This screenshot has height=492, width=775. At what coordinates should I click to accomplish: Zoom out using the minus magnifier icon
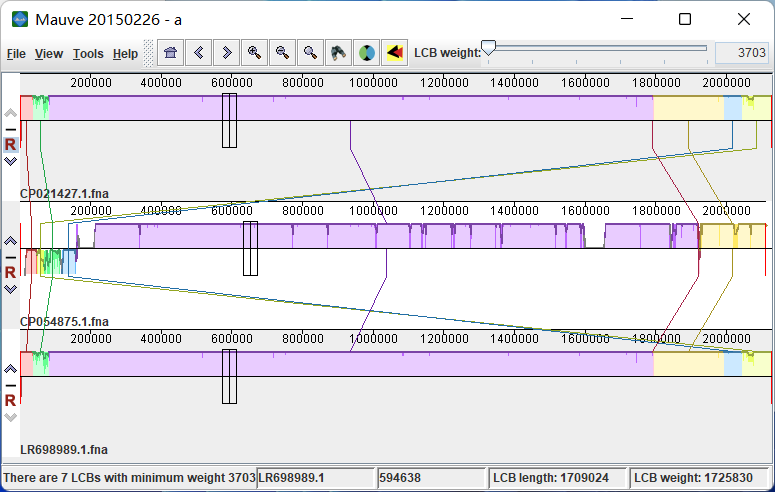click(283, 53)
